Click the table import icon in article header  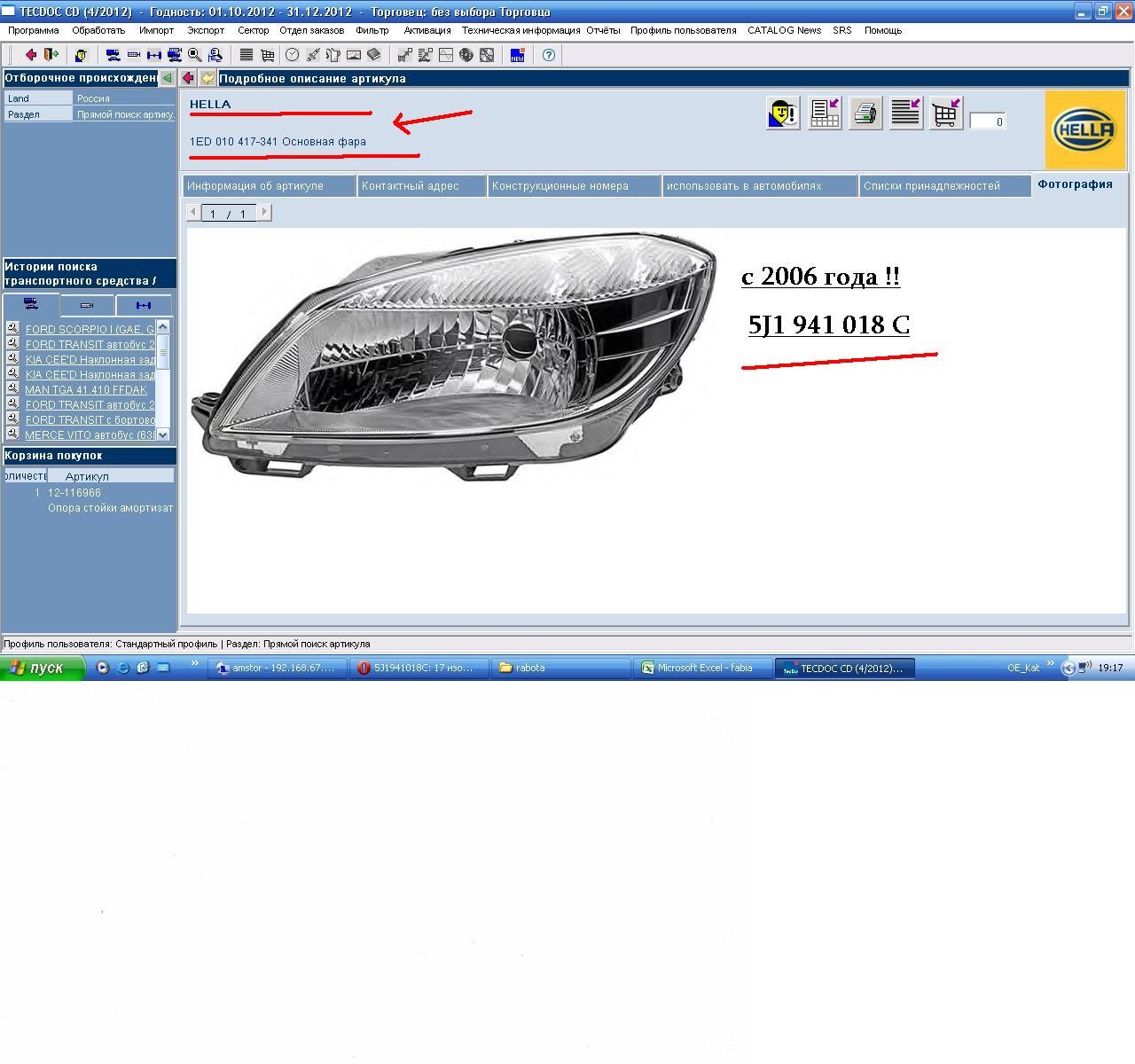[x=825, y=113]
